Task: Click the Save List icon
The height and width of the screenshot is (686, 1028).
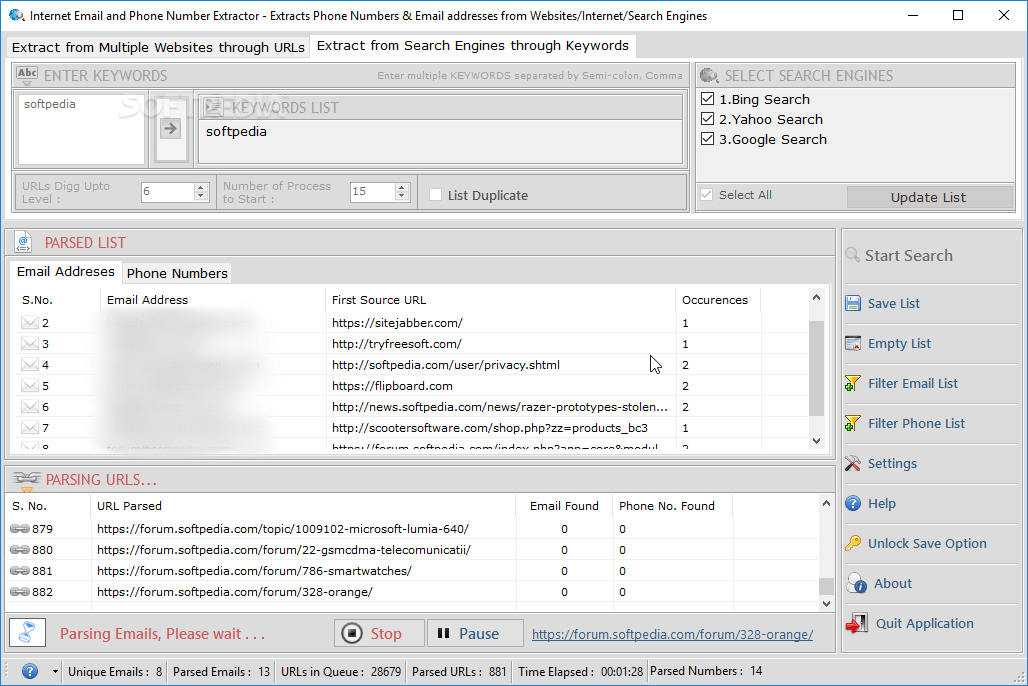Action: tap(854, 303)
